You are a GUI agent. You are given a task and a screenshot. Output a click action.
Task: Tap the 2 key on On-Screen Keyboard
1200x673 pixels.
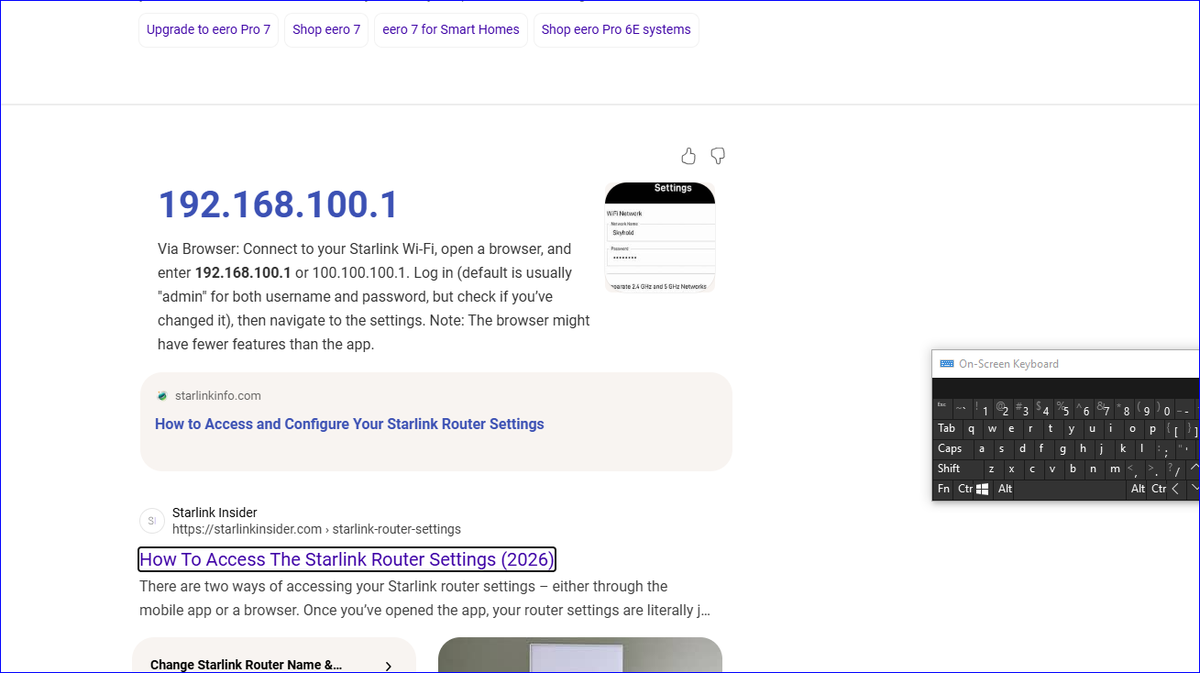[x=1003, y=409]
